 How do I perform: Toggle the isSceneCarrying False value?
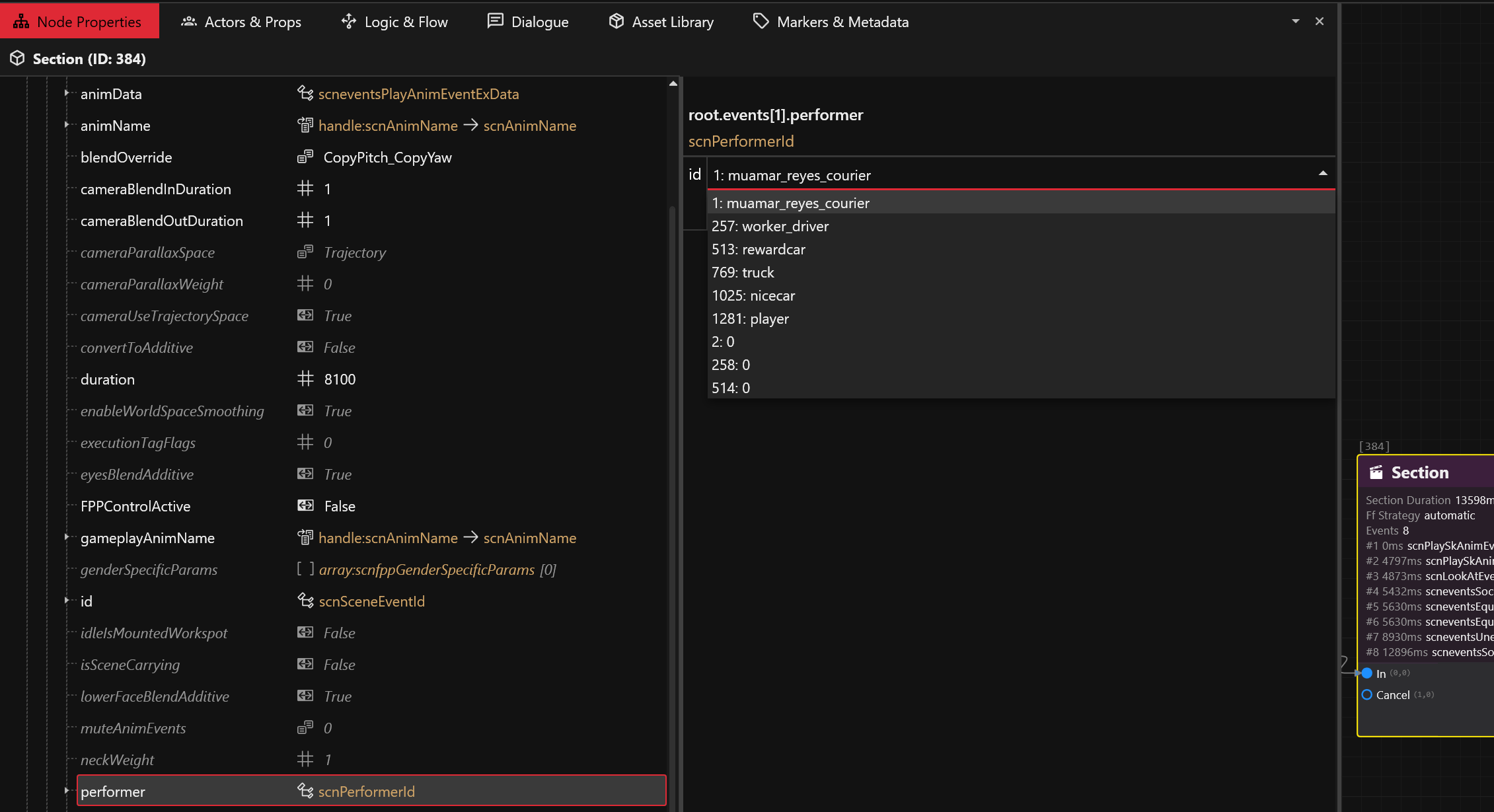339,665
